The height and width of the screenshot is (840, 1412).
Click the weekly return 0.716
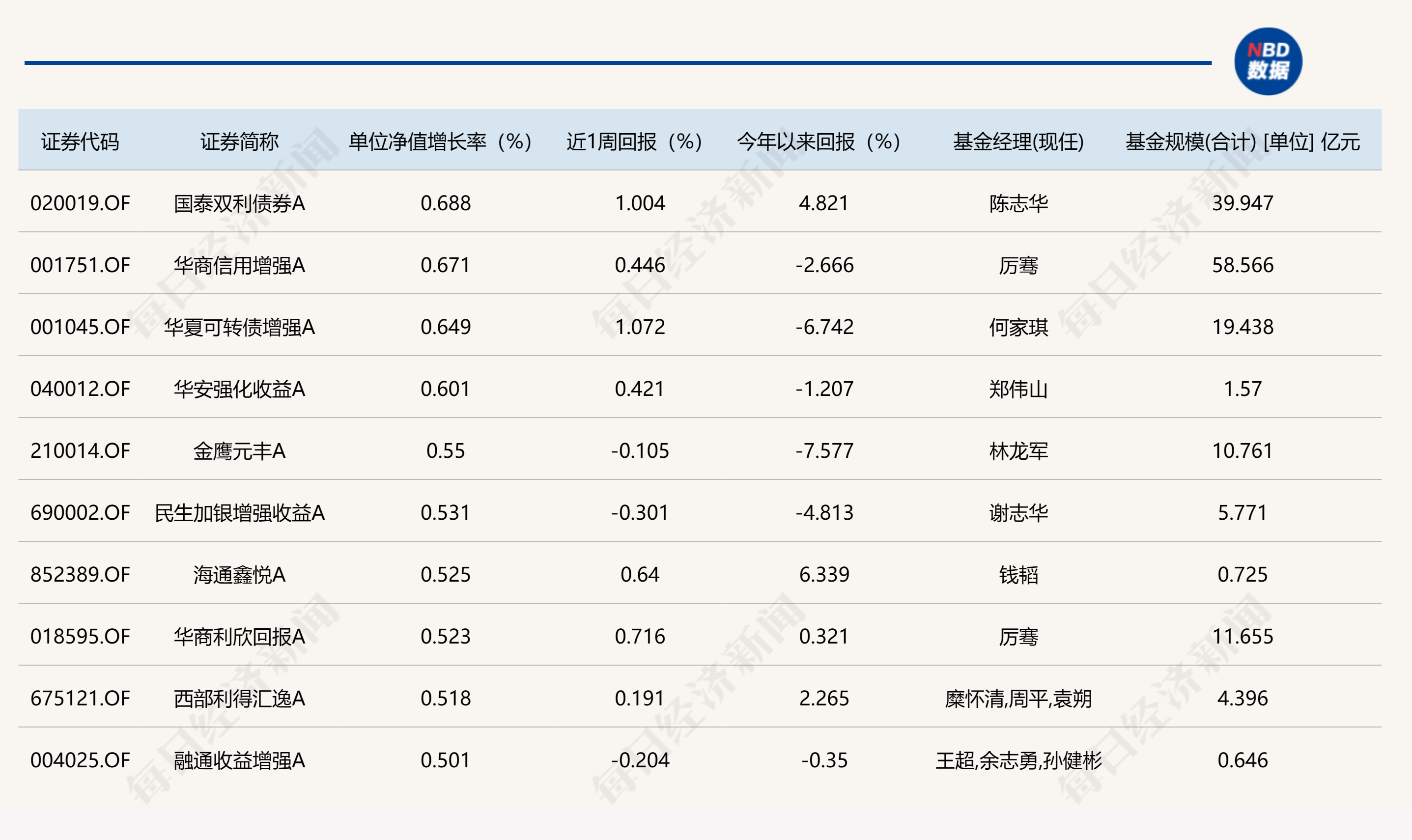640,636
